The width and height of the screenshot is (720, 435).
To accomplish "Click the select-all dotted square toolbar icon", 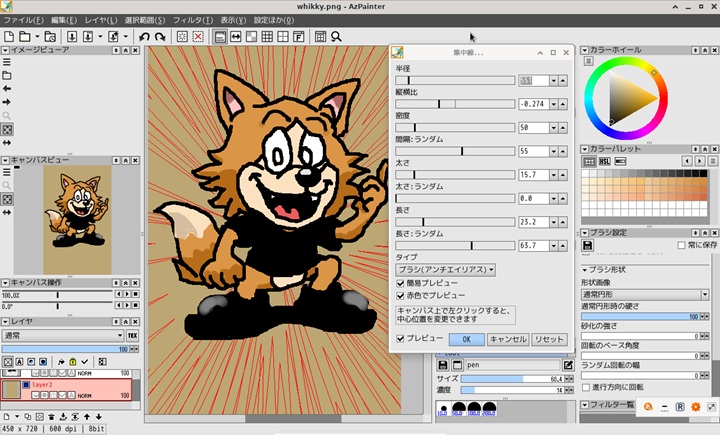I will 182,36.
